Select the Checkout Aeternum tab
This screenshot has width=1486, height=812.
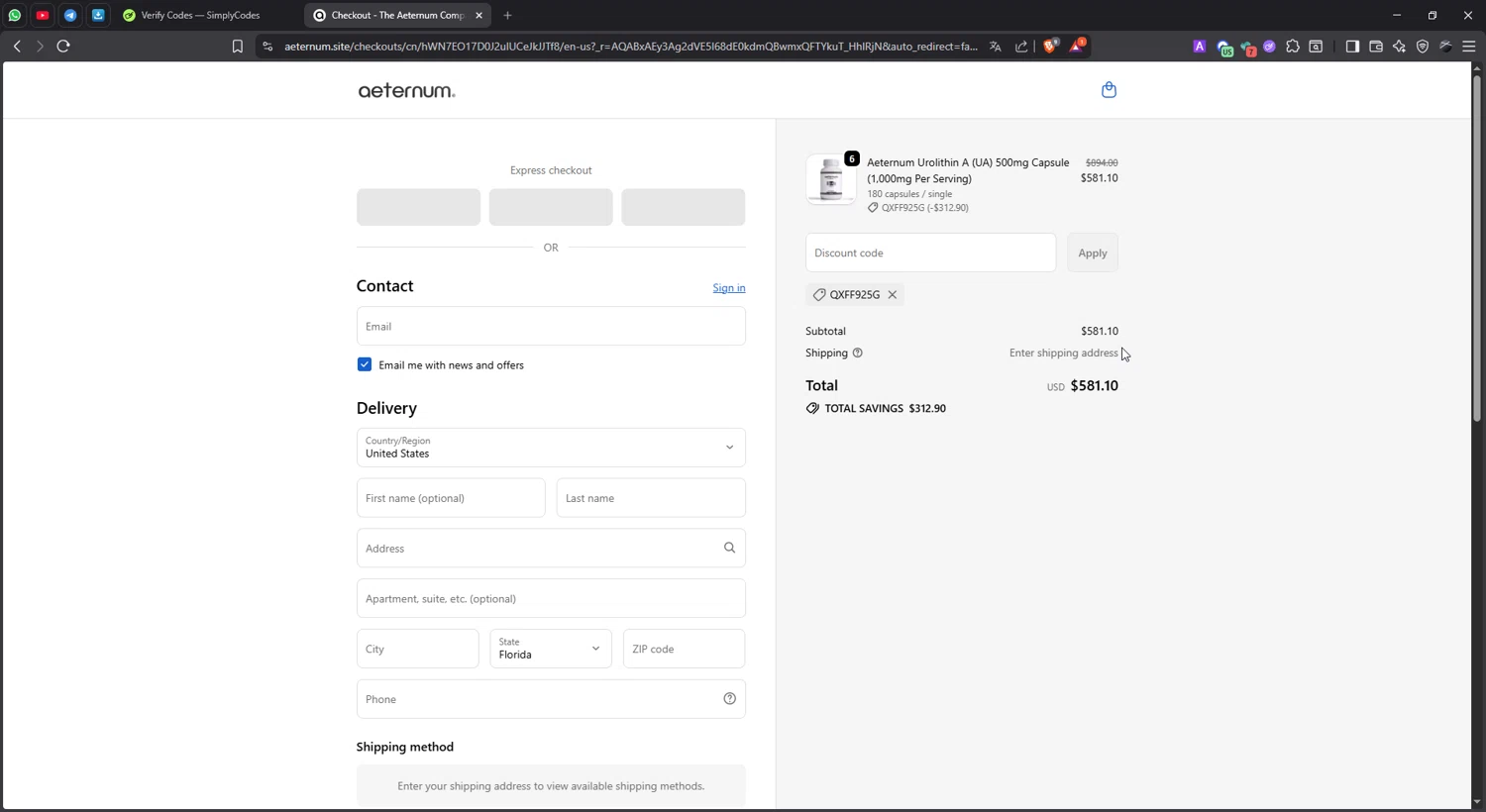pos(396,16)
